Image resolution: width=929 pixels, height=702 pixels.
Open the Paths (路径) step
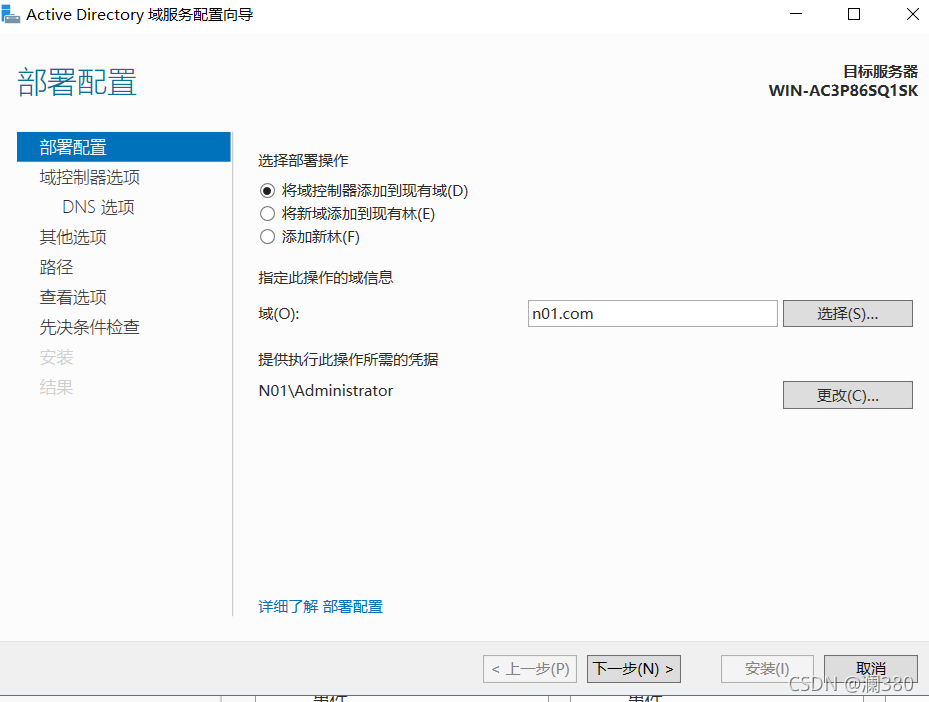coord(56,267)
